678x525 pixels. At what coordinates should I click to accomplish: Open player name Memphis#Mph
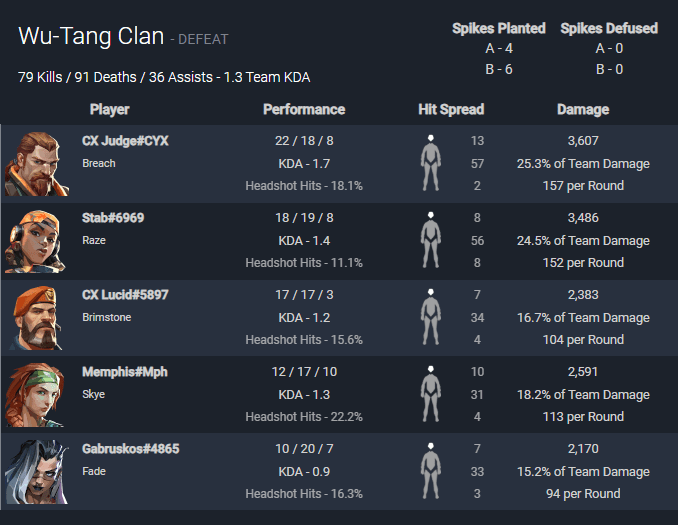tap(125, 372)
